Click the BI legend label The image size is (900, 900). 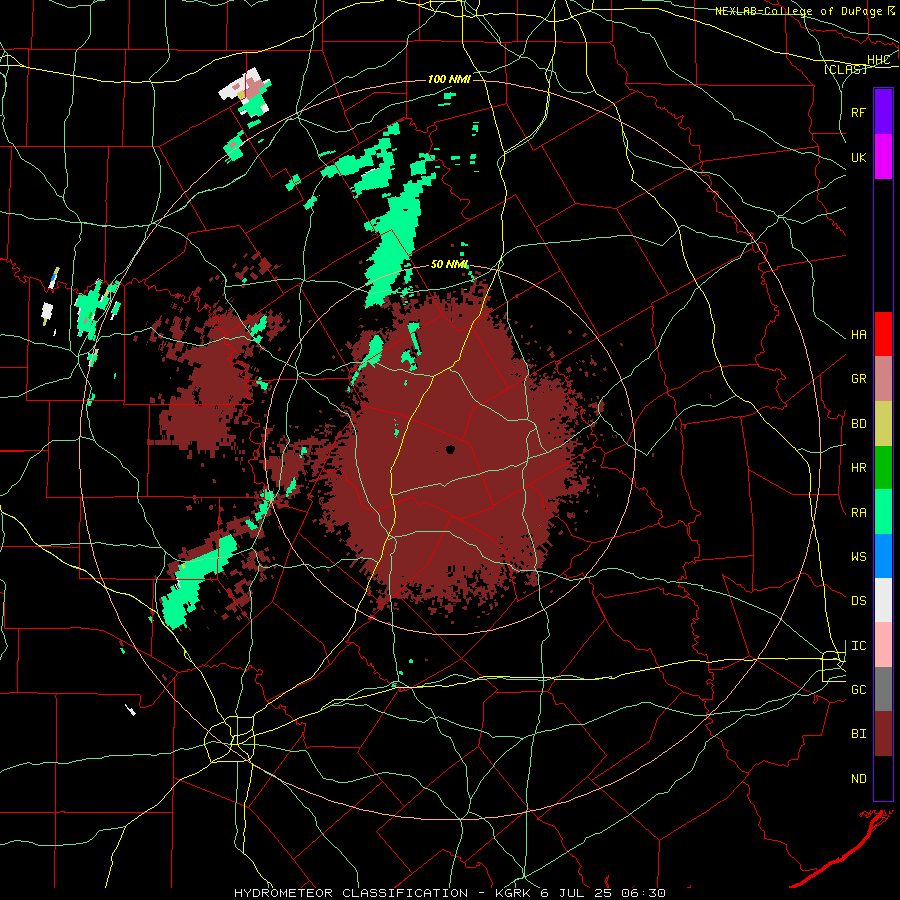pos(858,734)
